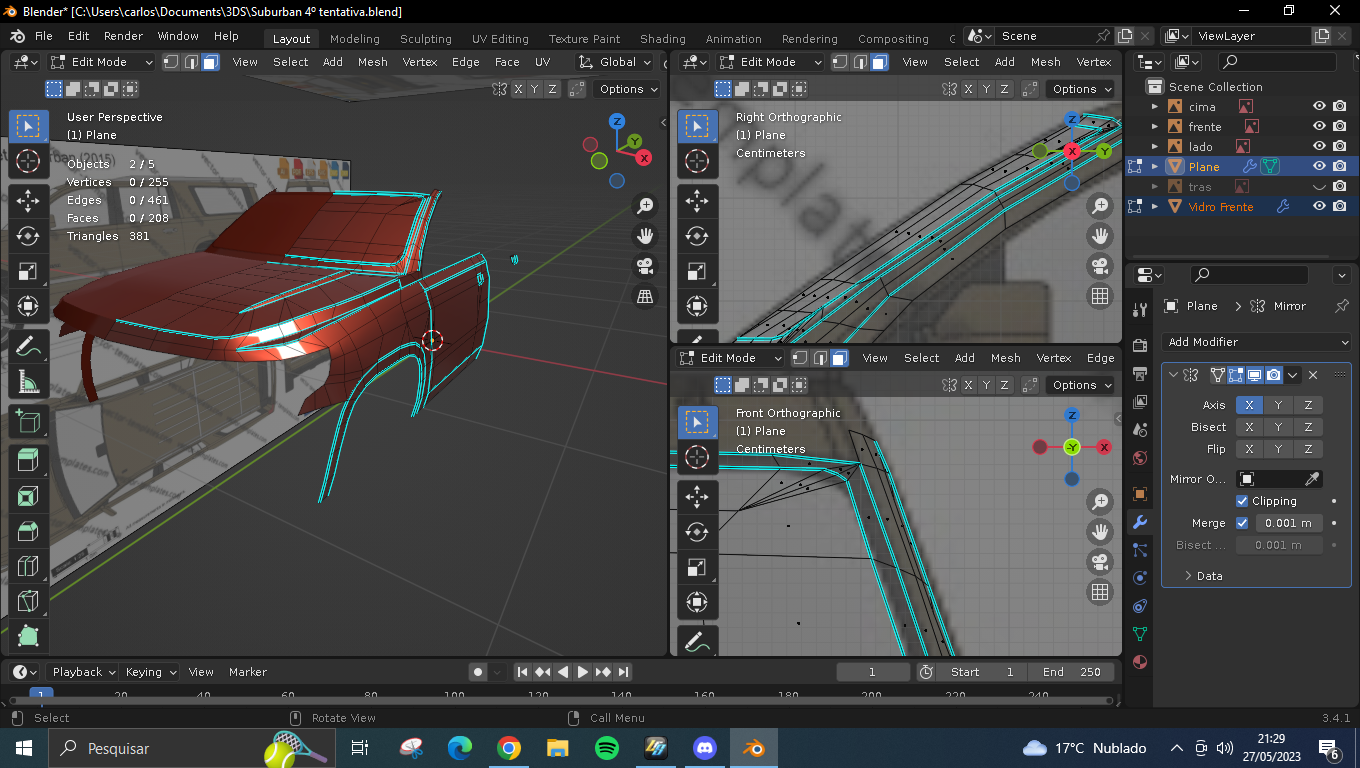Open the Modifiers wrench properties tab
This screenshot has width=1360, height=768.
coord(1140,522)
